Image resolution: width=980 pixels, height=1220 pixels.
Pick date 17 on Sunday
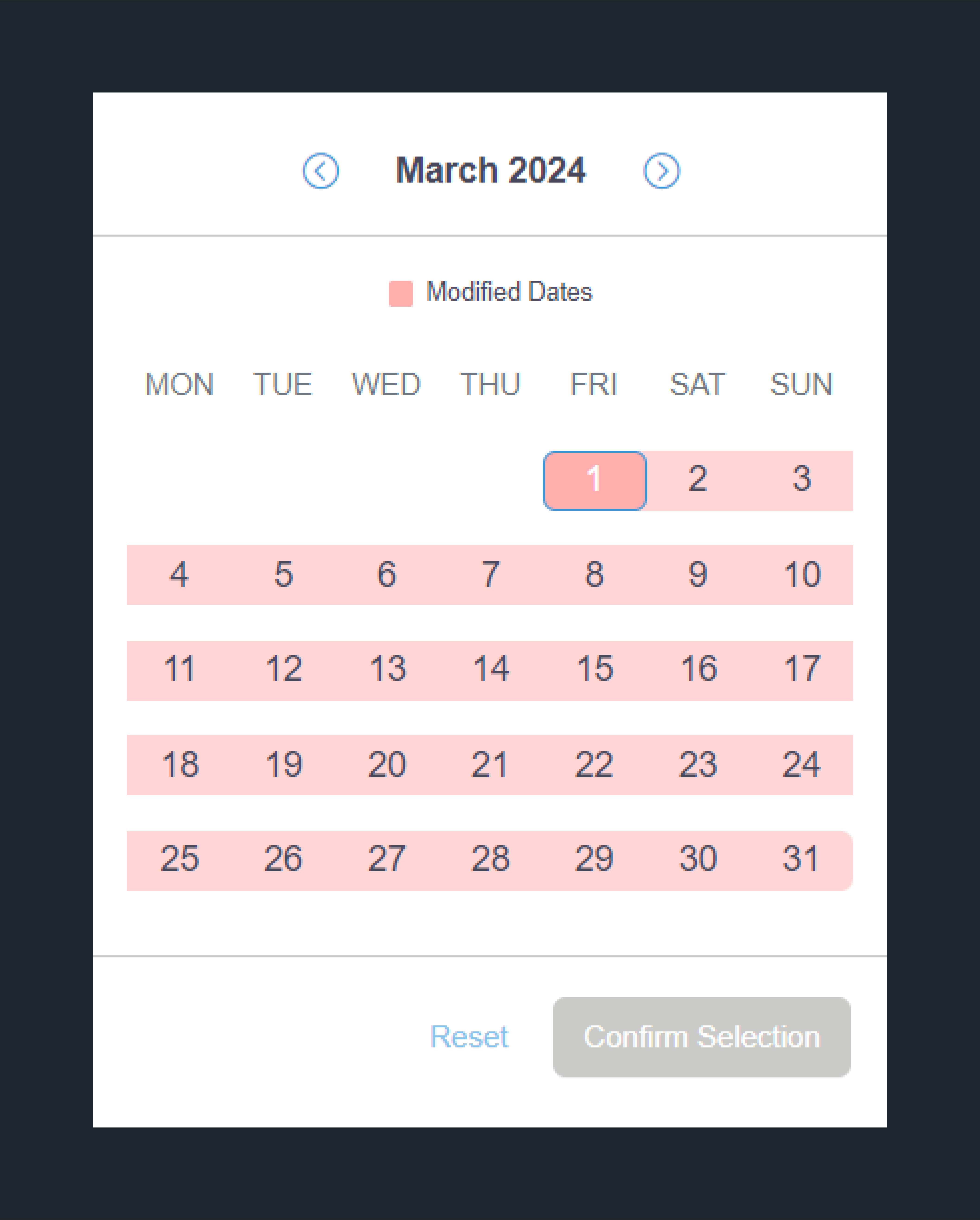[x=801, y=671]
